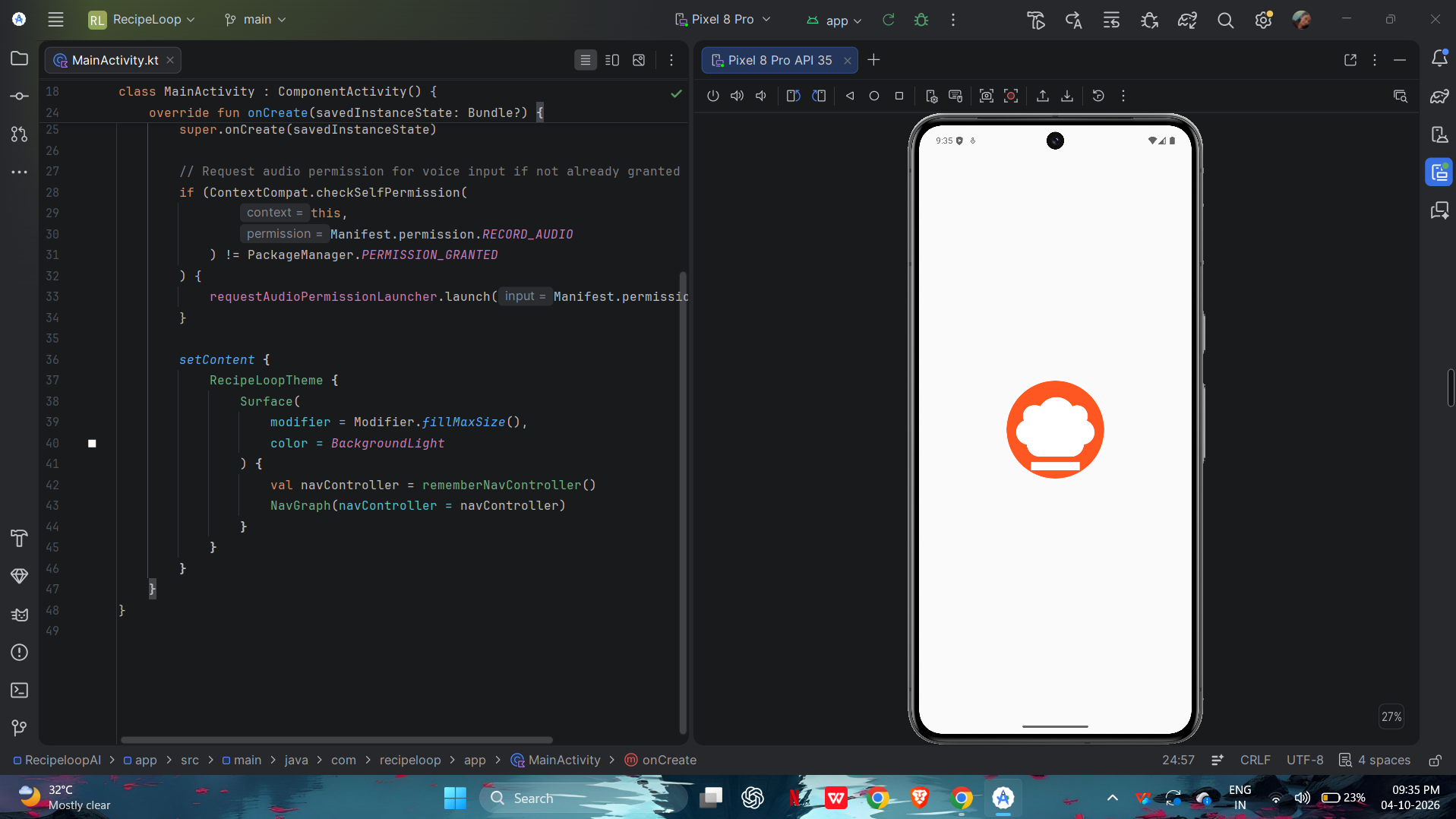Open IDE settings gear icon
Screen dimensions: 1456x819
pos(1263,21)
